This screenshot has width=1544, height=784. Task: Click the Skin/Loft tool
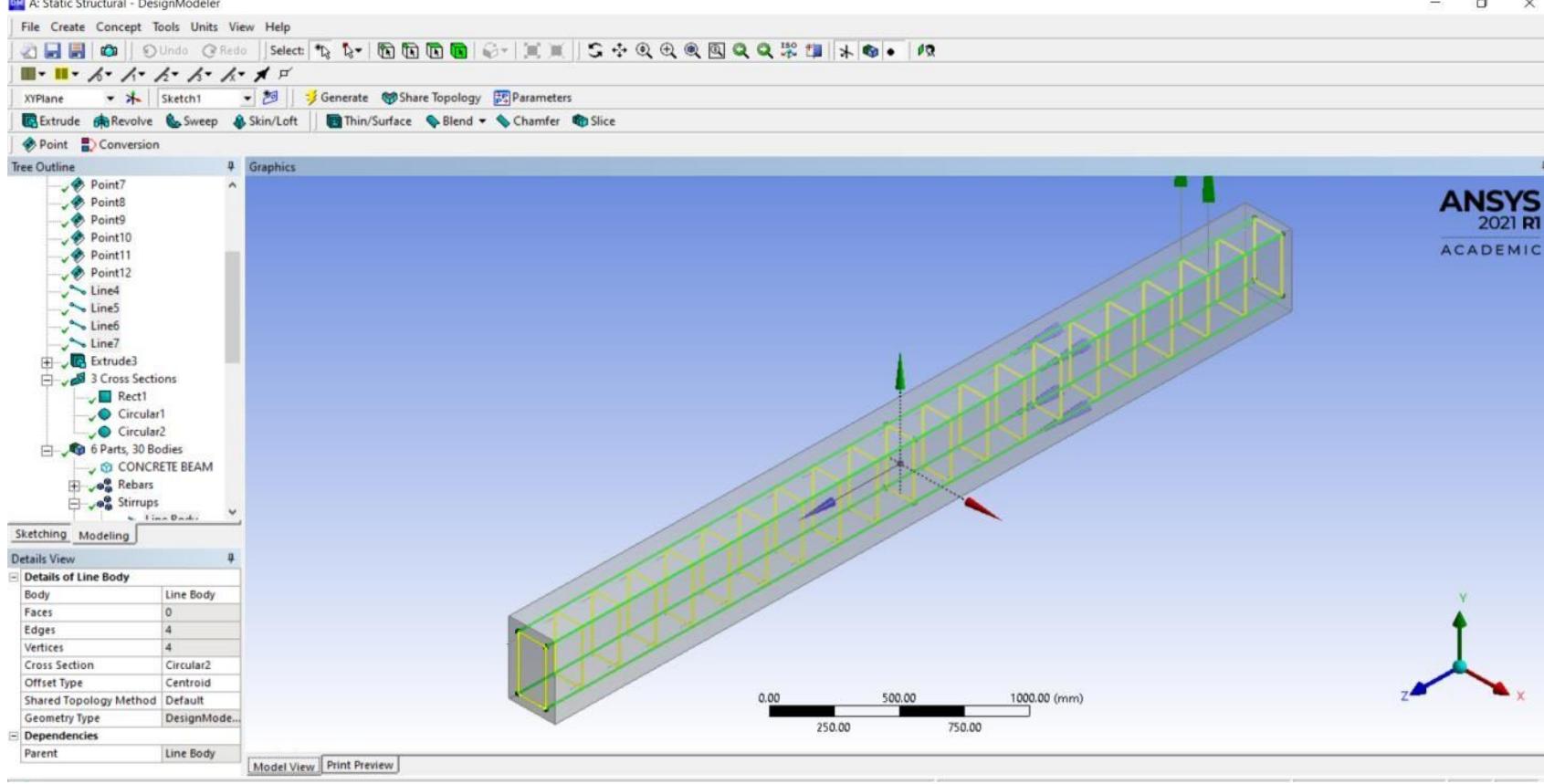tap(266, 120)
